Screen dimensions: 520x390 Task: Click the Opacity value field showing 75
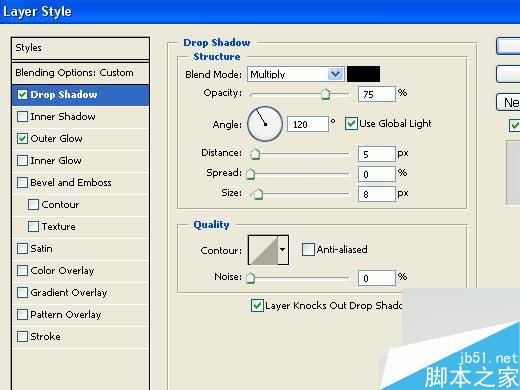[377, 94]
